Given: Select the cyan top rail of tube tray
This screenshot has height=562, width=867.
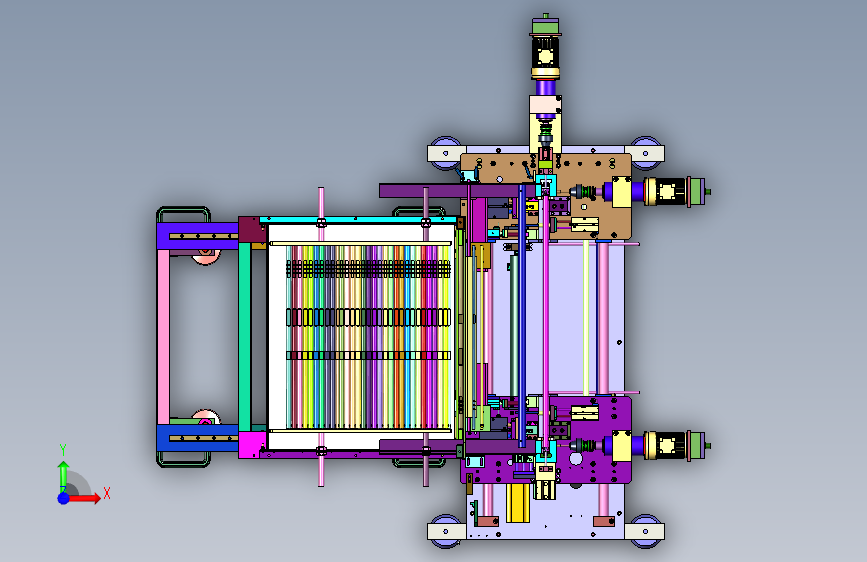Looking at the screenshot, I should click(x=359, y=220).
